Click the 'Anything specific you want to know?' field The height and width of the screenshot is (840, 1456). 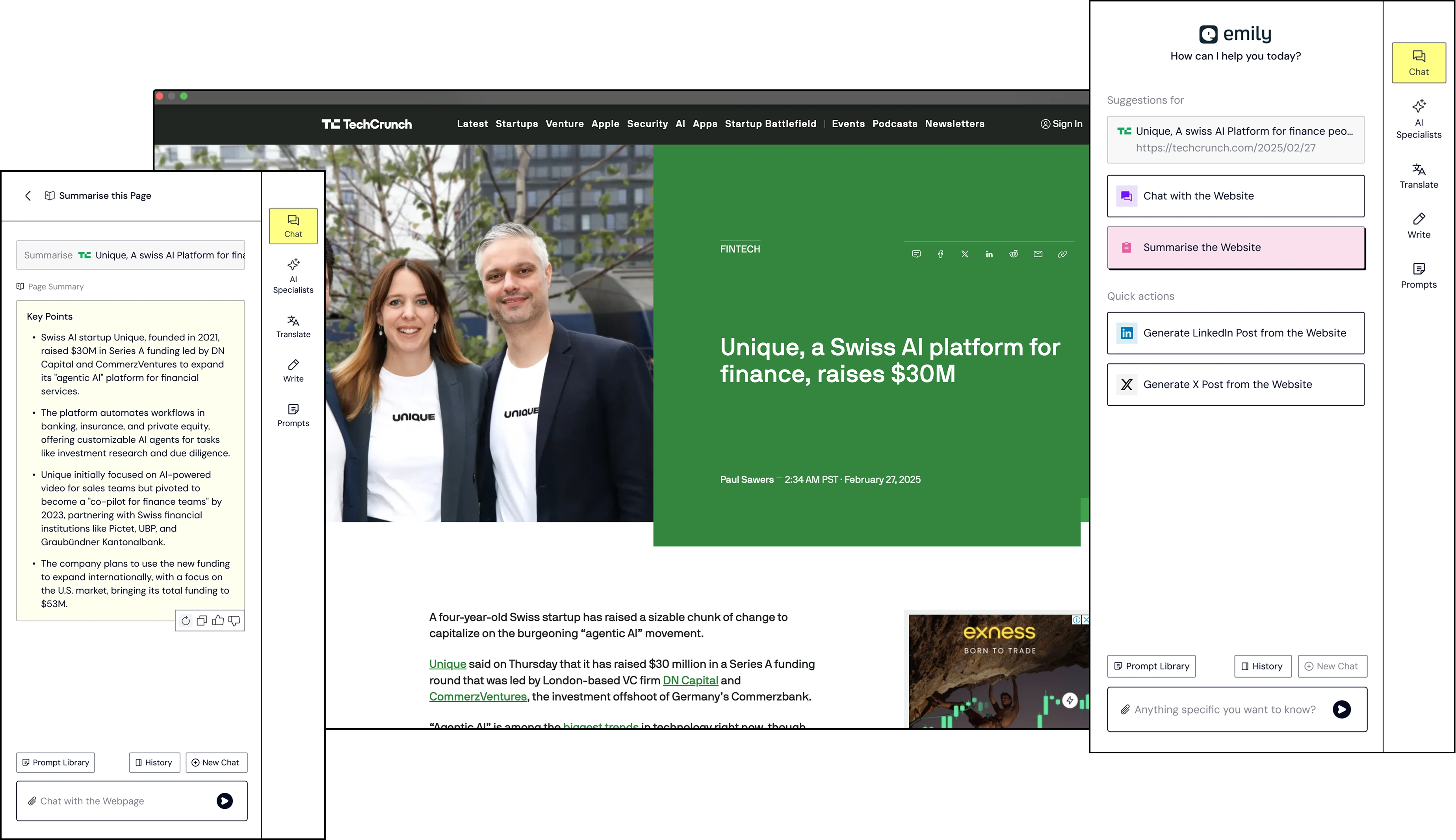coord(1225,710)
